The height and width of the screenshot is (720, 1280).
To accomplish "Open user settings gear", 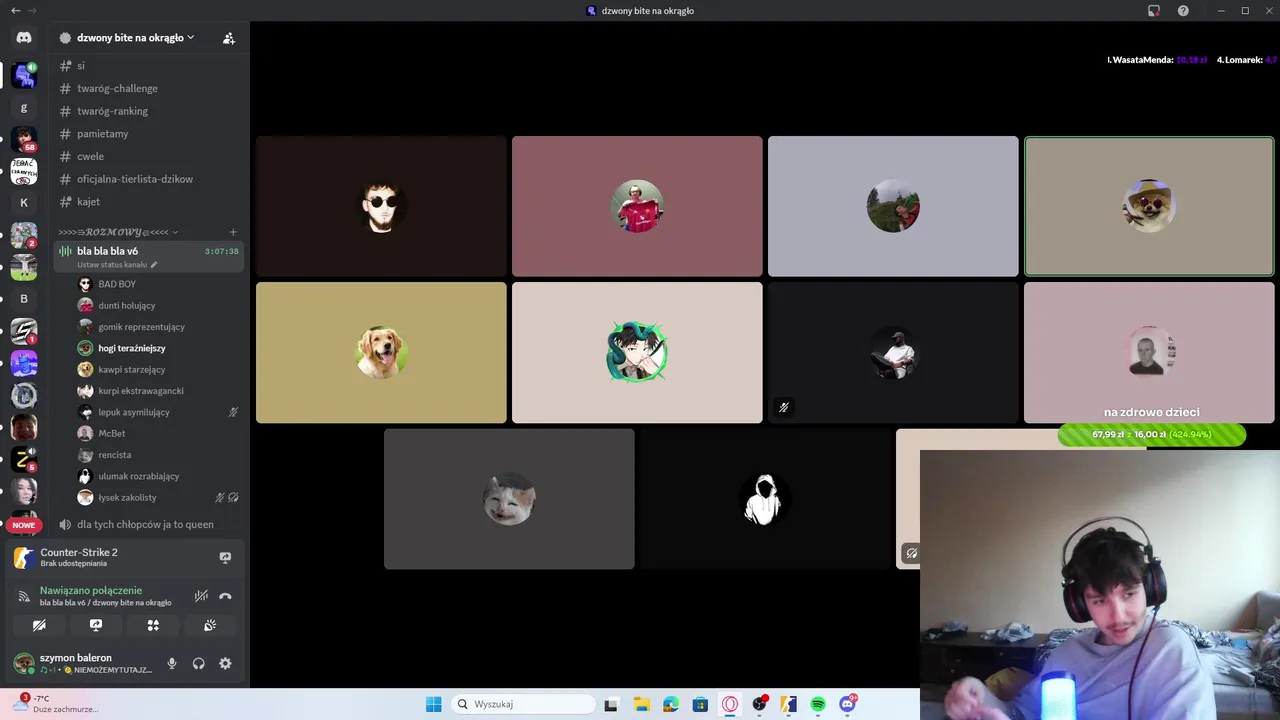I will pos(225,663).
